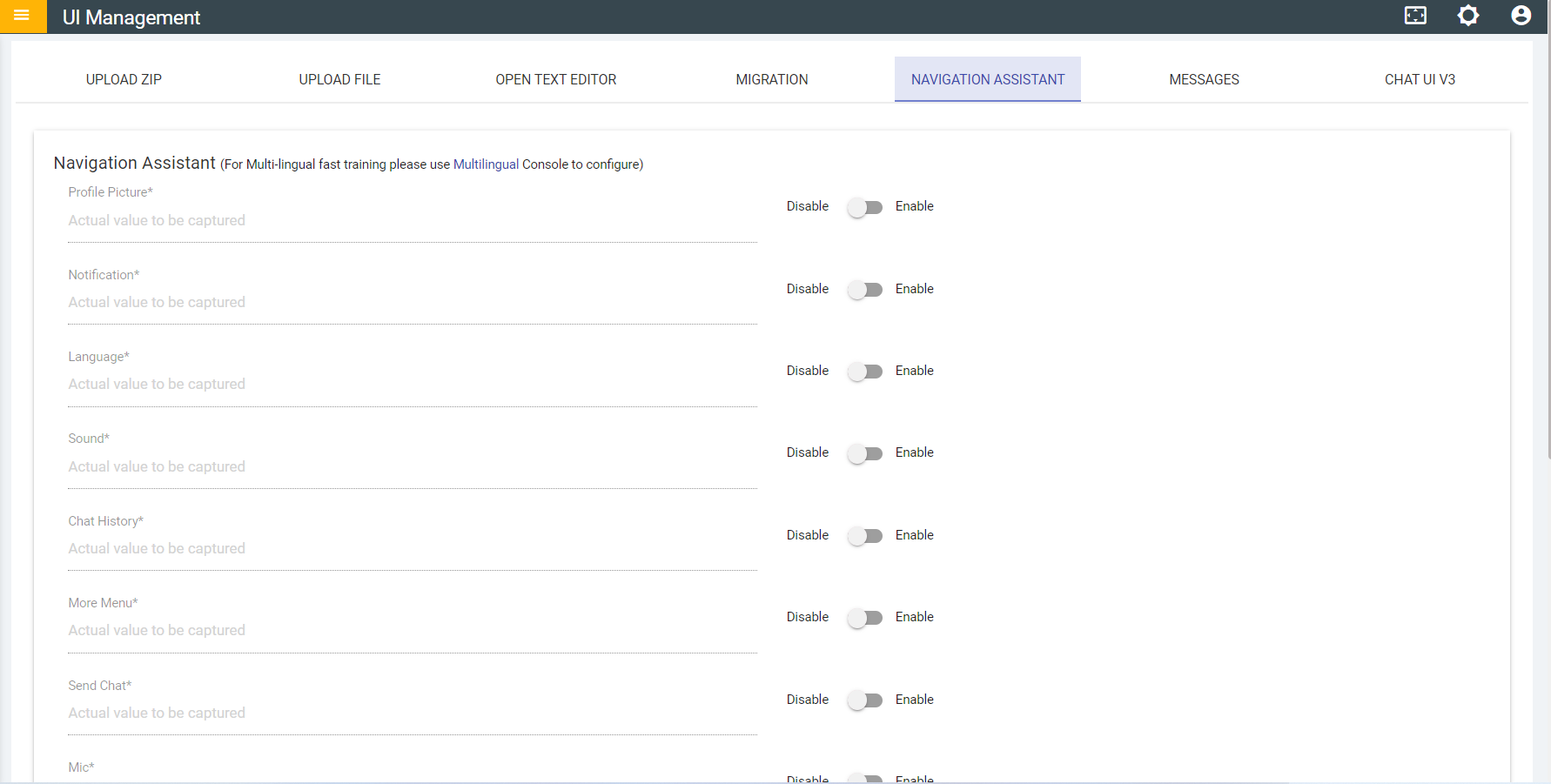This screenshot has height=784, width=1551.
Task: Open the Messages tab
Action: tap(1204, 80)
